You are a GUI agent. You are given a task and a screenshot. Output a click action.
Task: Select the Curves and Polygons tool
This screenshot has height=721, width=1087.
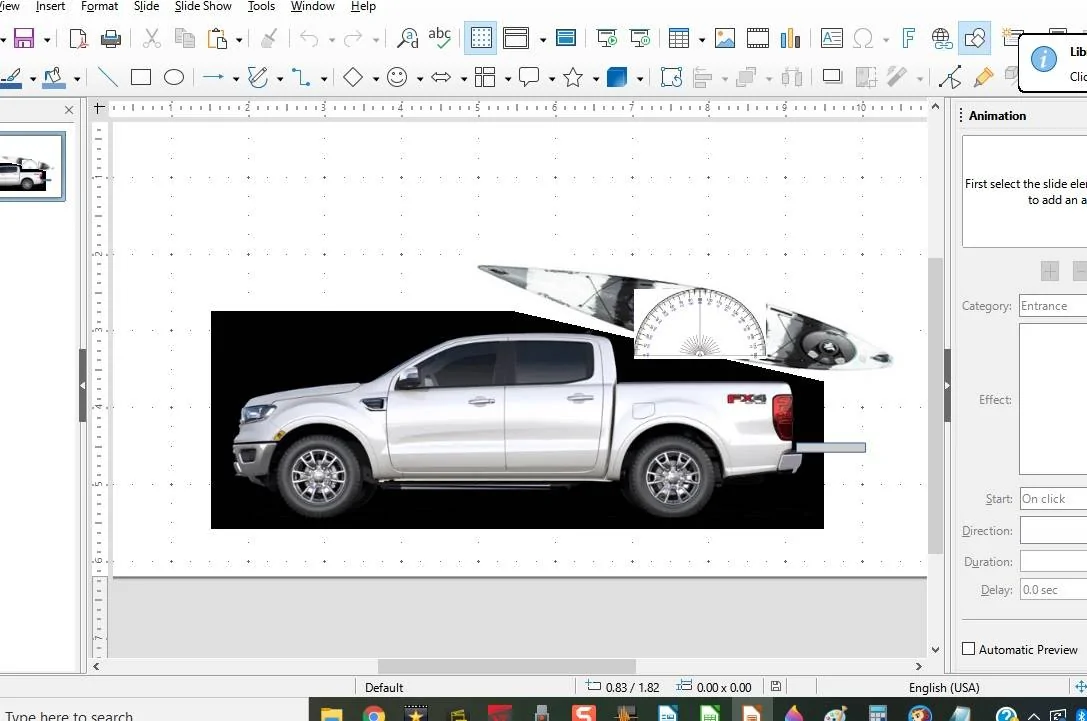click(258, 77)
